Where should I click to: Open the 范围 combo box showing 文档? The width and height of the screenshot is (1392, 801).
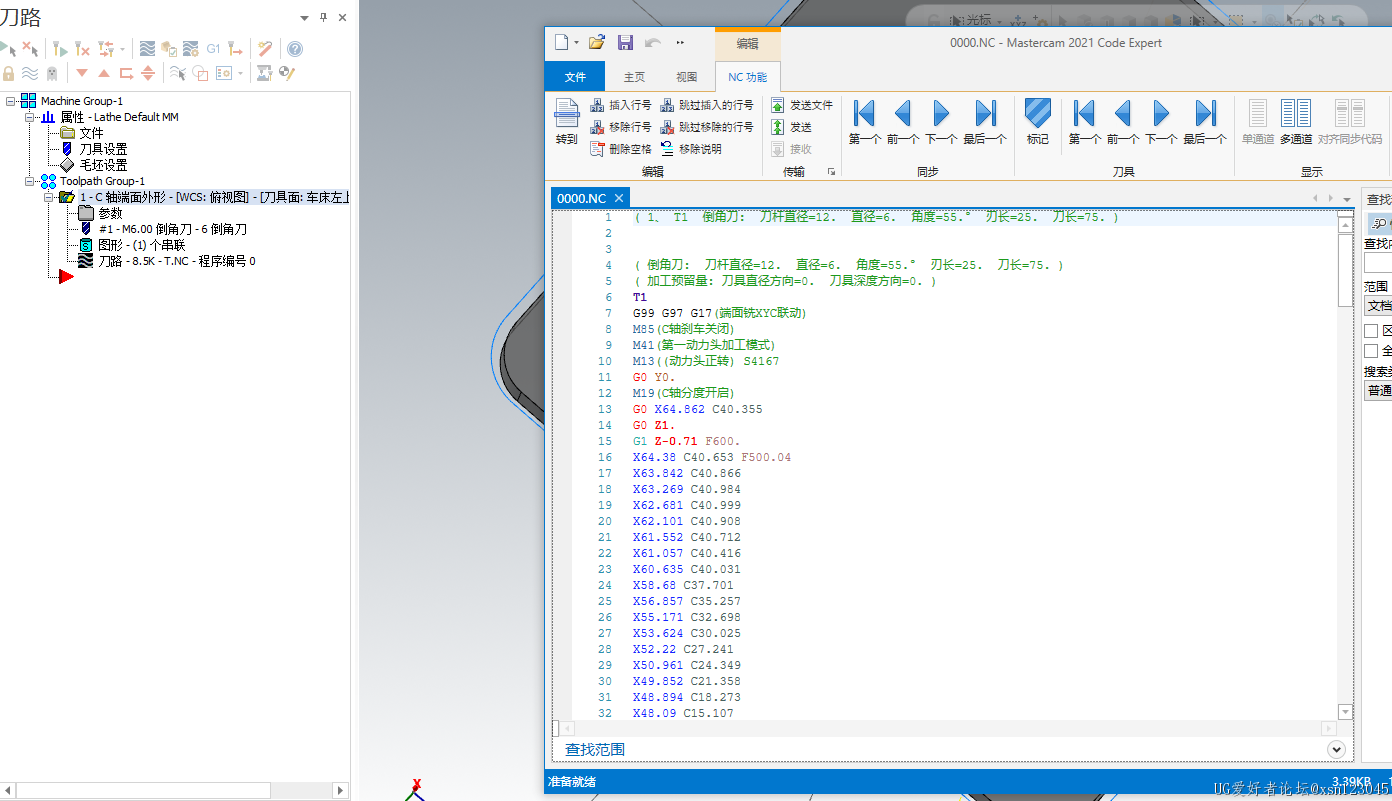1378,305
